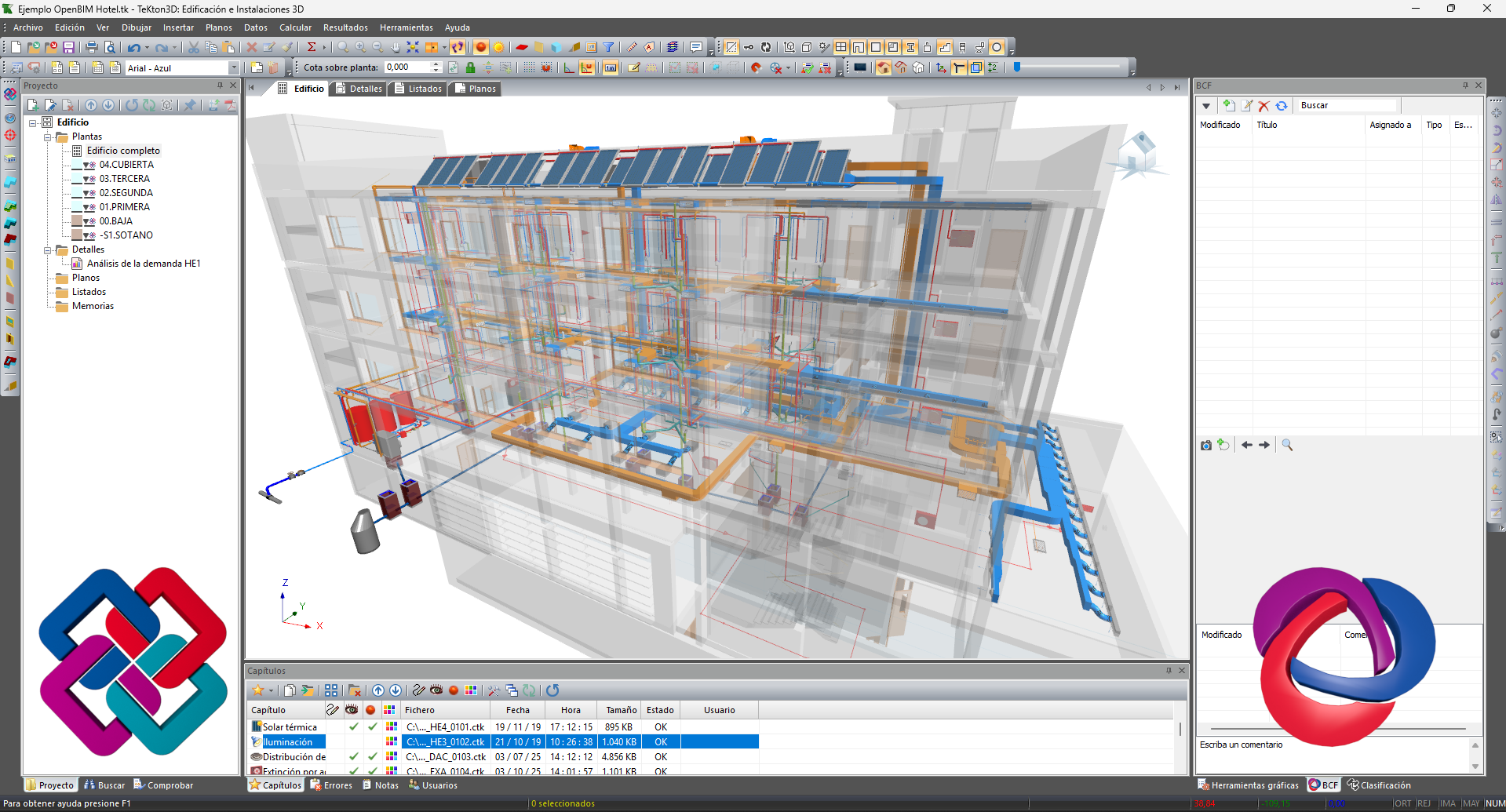Click the blue refresh arrow in Capítulos toolbar
This screenshot has height=812, width=1506.
(x=552, y=690)
